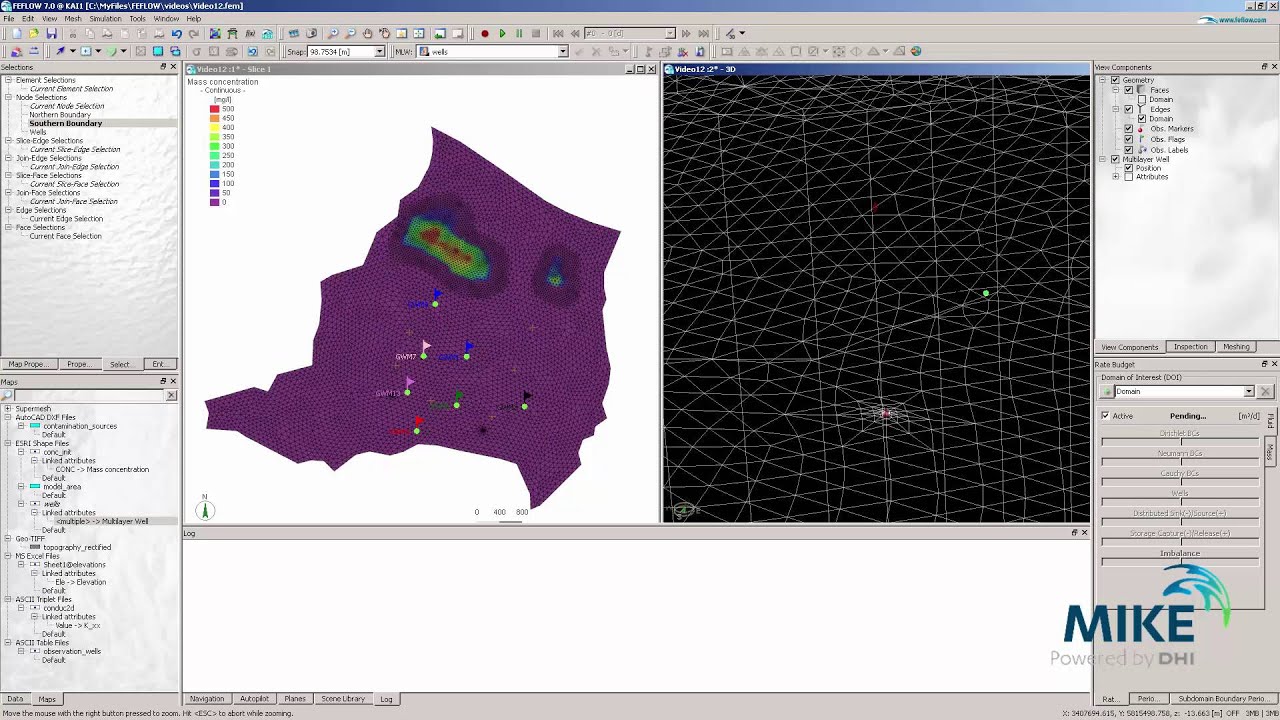
Task: Select the Pan hand tool
Action: [x=367, y=33]
